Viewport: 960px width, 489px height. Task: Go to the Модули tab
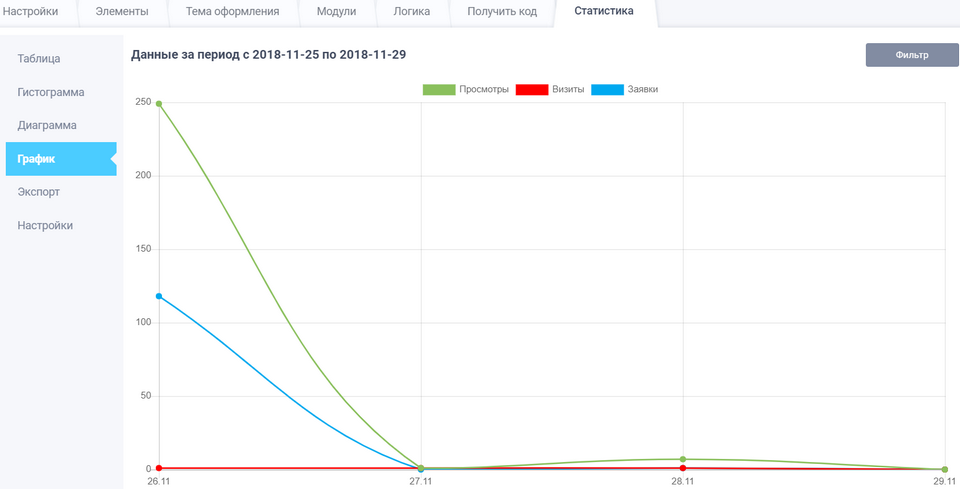click(x=336, y=12)
